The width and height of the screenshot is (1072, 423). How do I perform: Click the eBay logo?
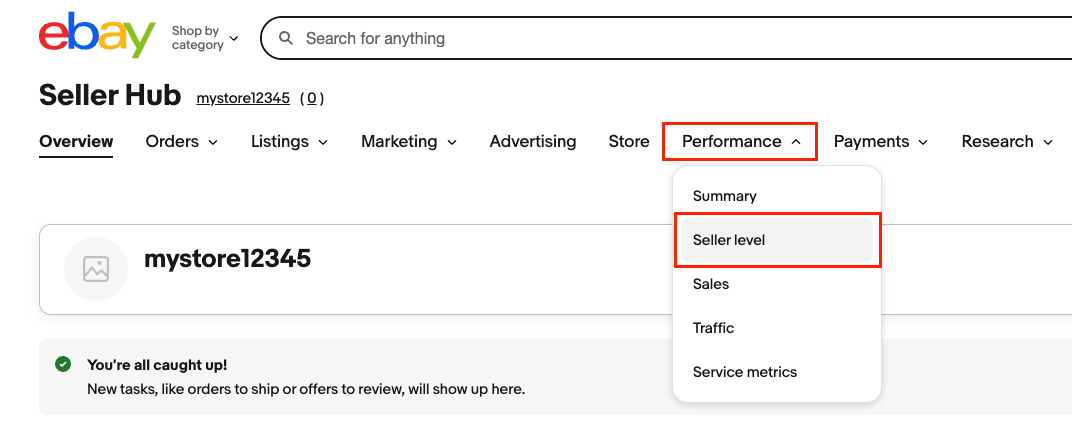click(x=97, y=37)
